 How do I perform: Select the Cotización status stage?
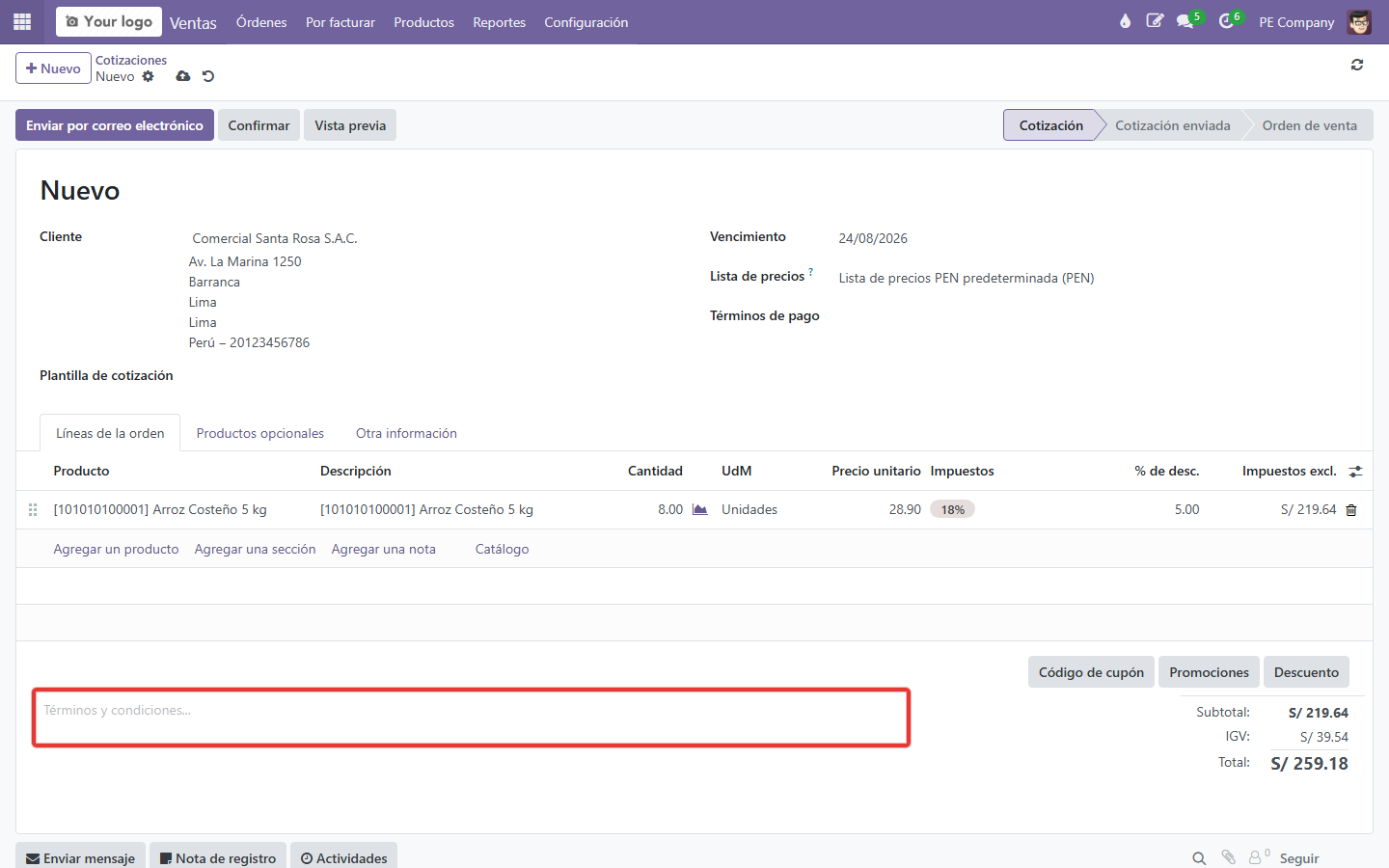coord(1050,125)
